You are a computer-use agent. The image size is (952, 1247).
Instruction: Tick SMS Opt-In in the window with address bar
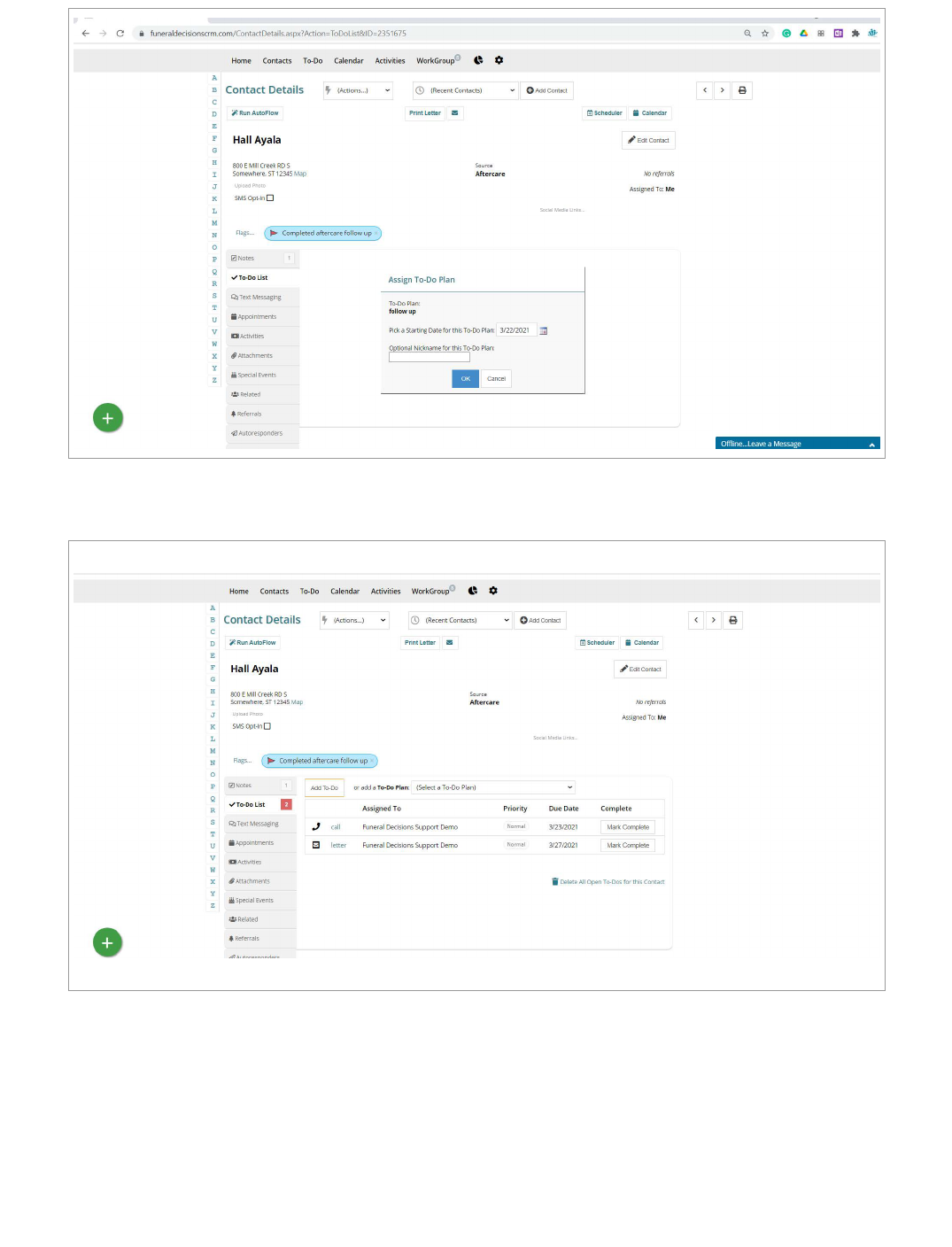pyautogui.click(x=270, y=198)
